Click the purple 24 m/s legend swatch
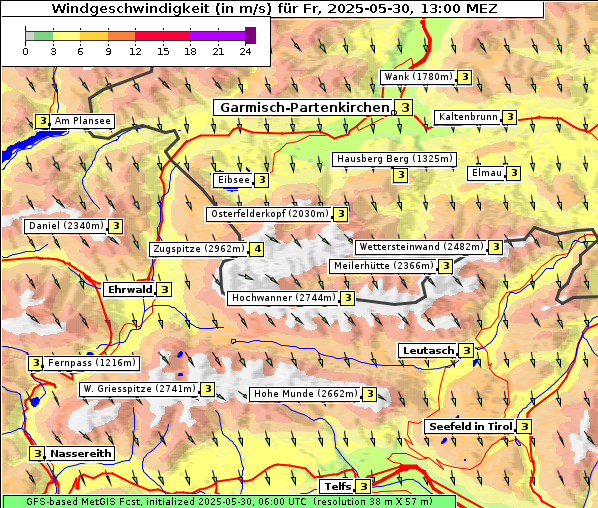 click(250, 35)
